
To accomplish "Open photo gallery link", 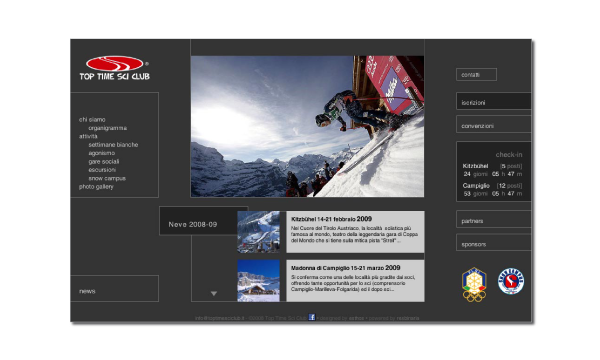I will [96, 187].
